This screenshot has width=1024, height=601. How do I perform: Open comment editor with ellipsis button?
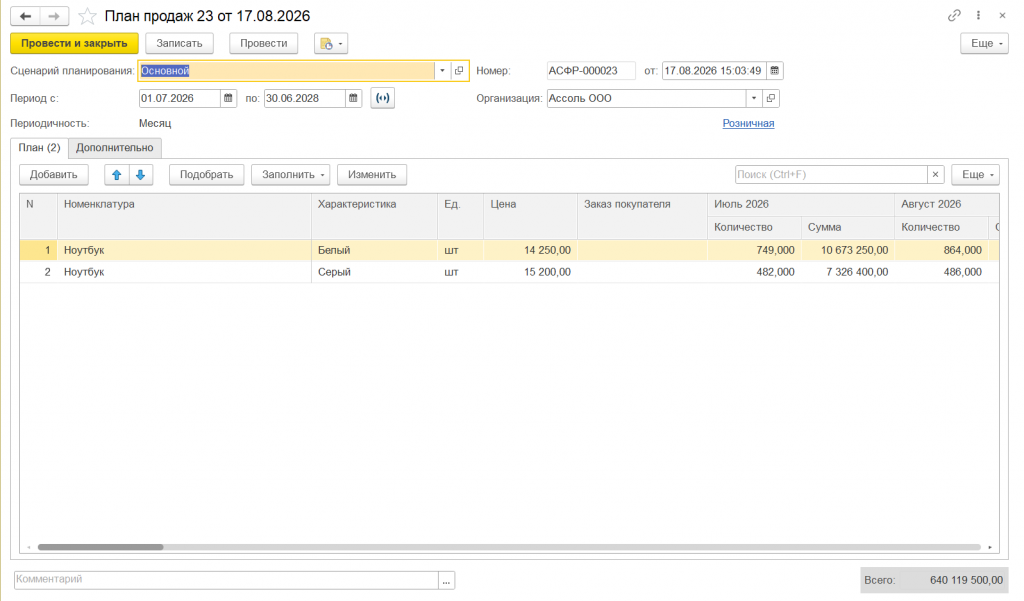pos(446,580)
